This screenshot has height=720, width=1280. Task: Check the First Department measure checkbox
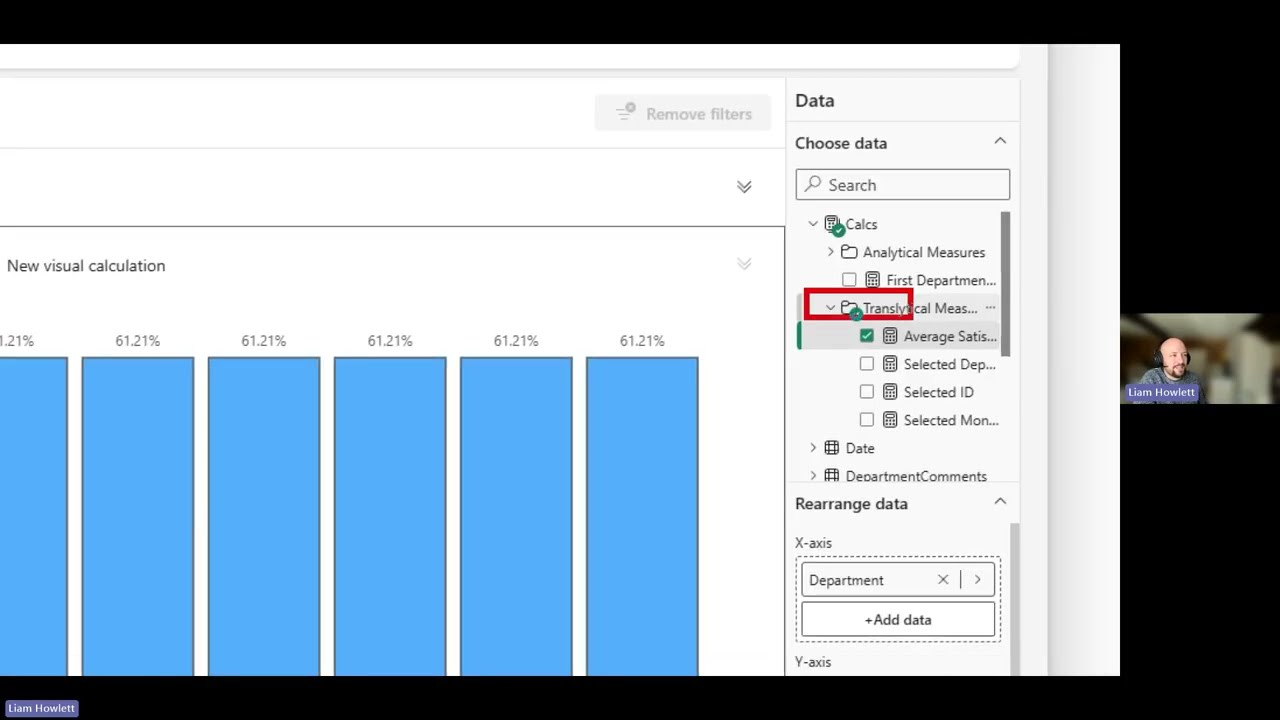point(849,280)
